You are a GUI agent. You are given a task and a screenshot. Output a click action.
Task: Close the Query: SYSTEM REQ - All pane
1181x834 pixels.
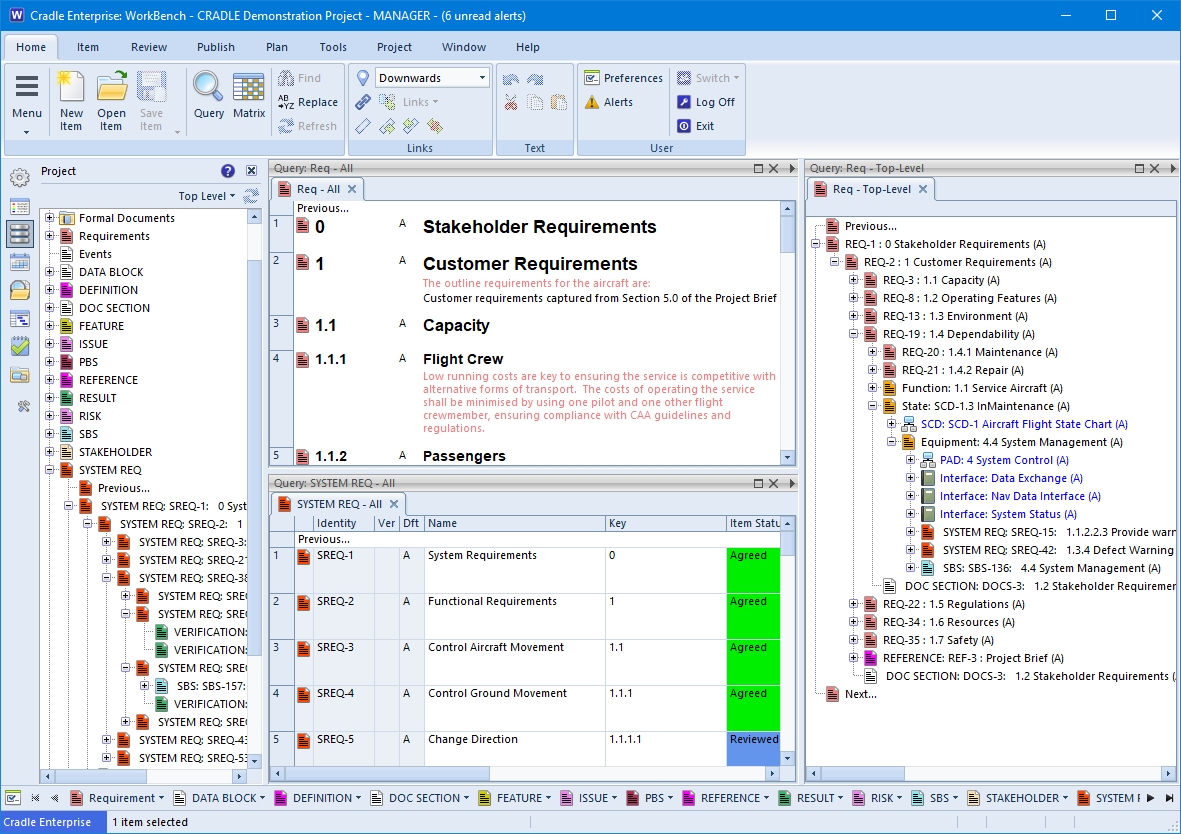(x=774, y=483)
